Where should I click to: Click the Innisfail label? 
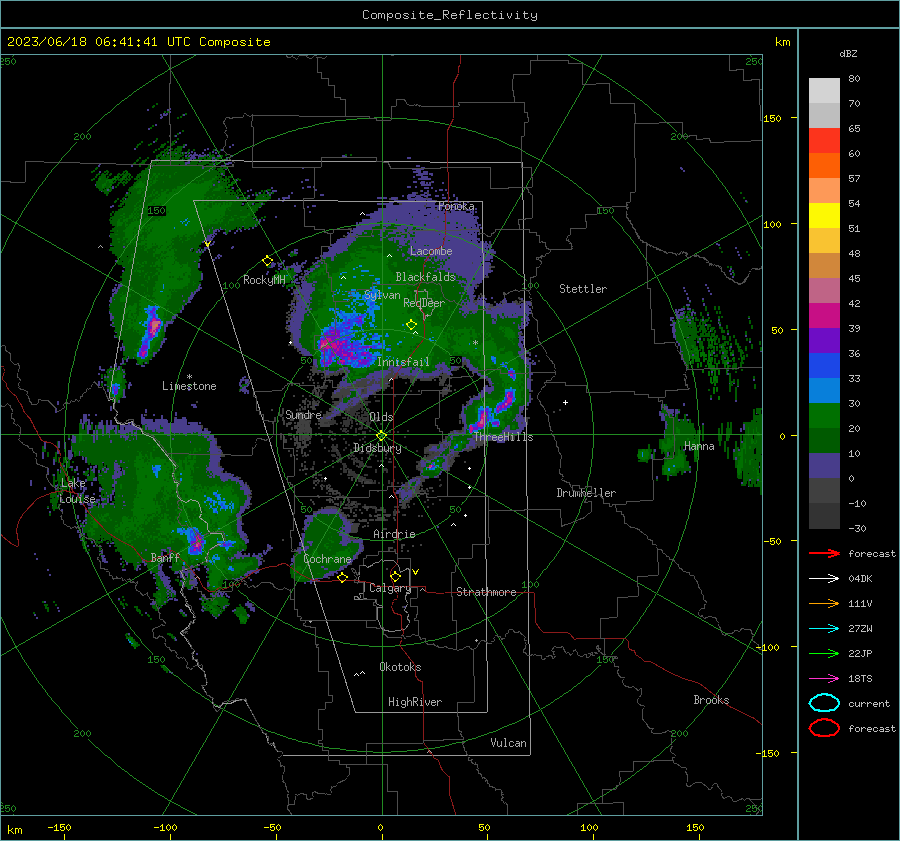403,362
